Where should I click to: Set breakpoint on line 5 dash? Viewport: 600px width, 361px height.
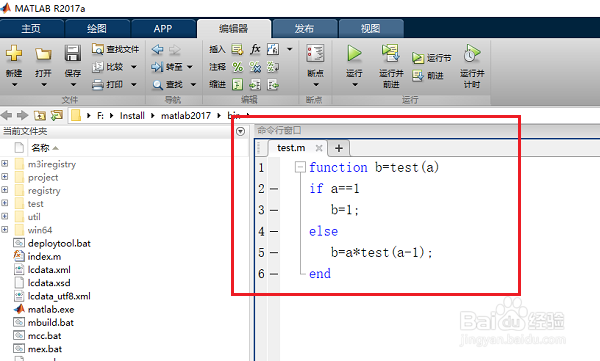[274, 253]
